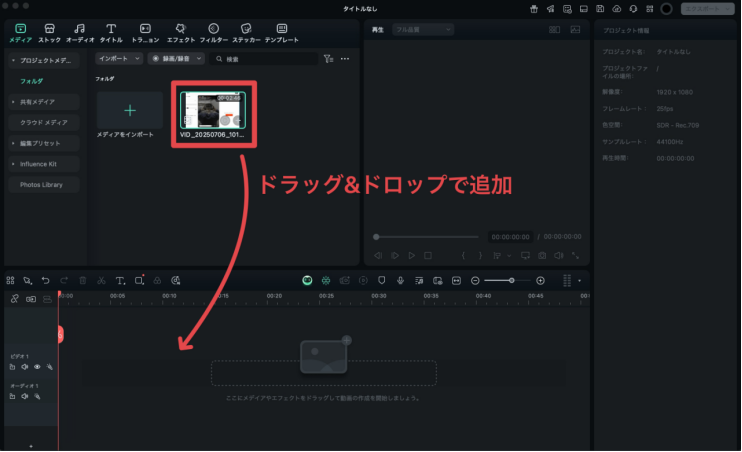Switch to the エフェクト (Effects) tab
Screen dimensions: 742x452
(180, 32)
